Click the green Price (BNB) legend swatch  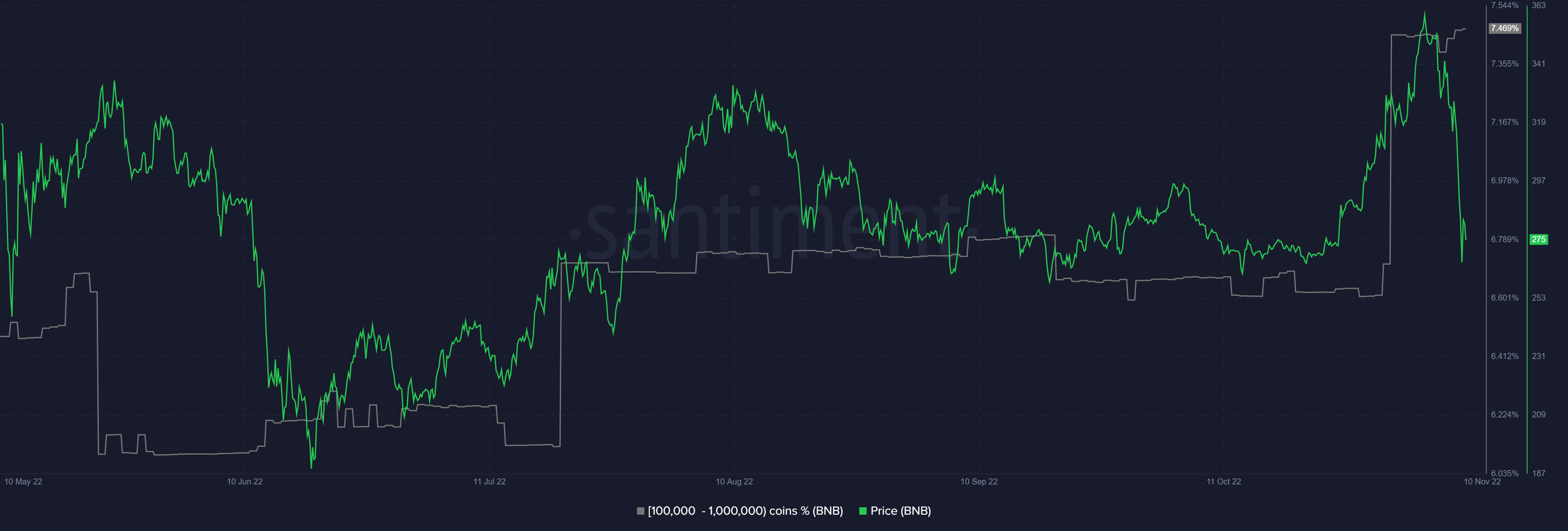pos(862,511)
